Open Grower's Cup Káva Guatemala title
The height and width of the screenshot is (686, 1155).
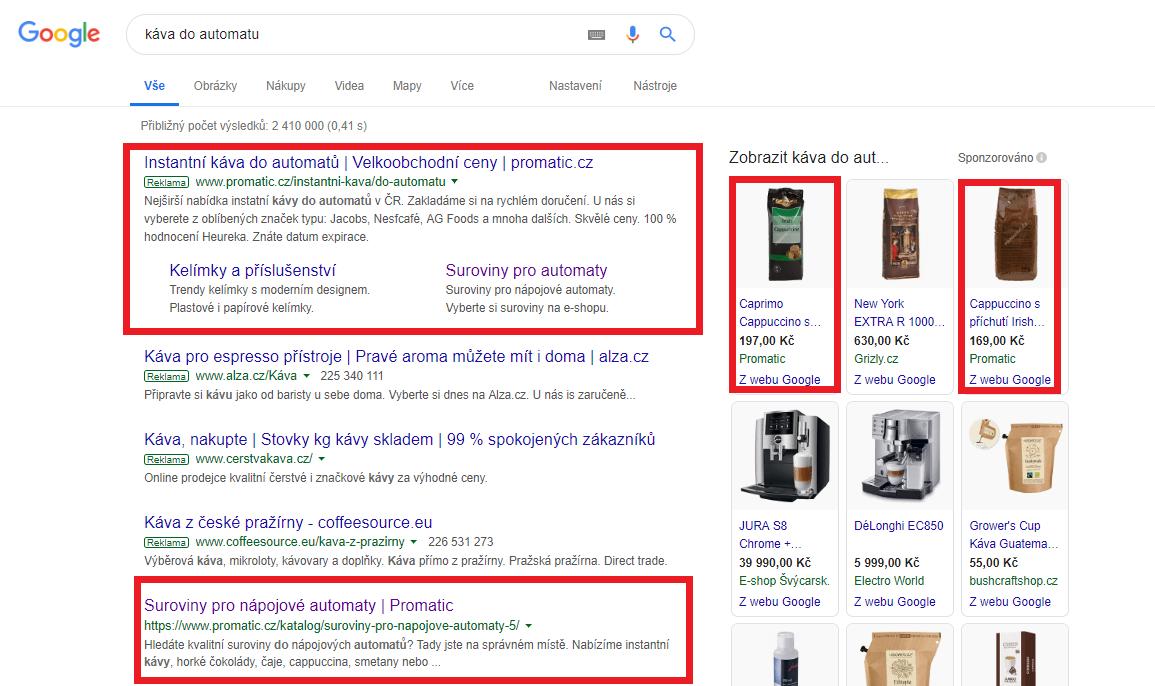[x=1014, y=535]
